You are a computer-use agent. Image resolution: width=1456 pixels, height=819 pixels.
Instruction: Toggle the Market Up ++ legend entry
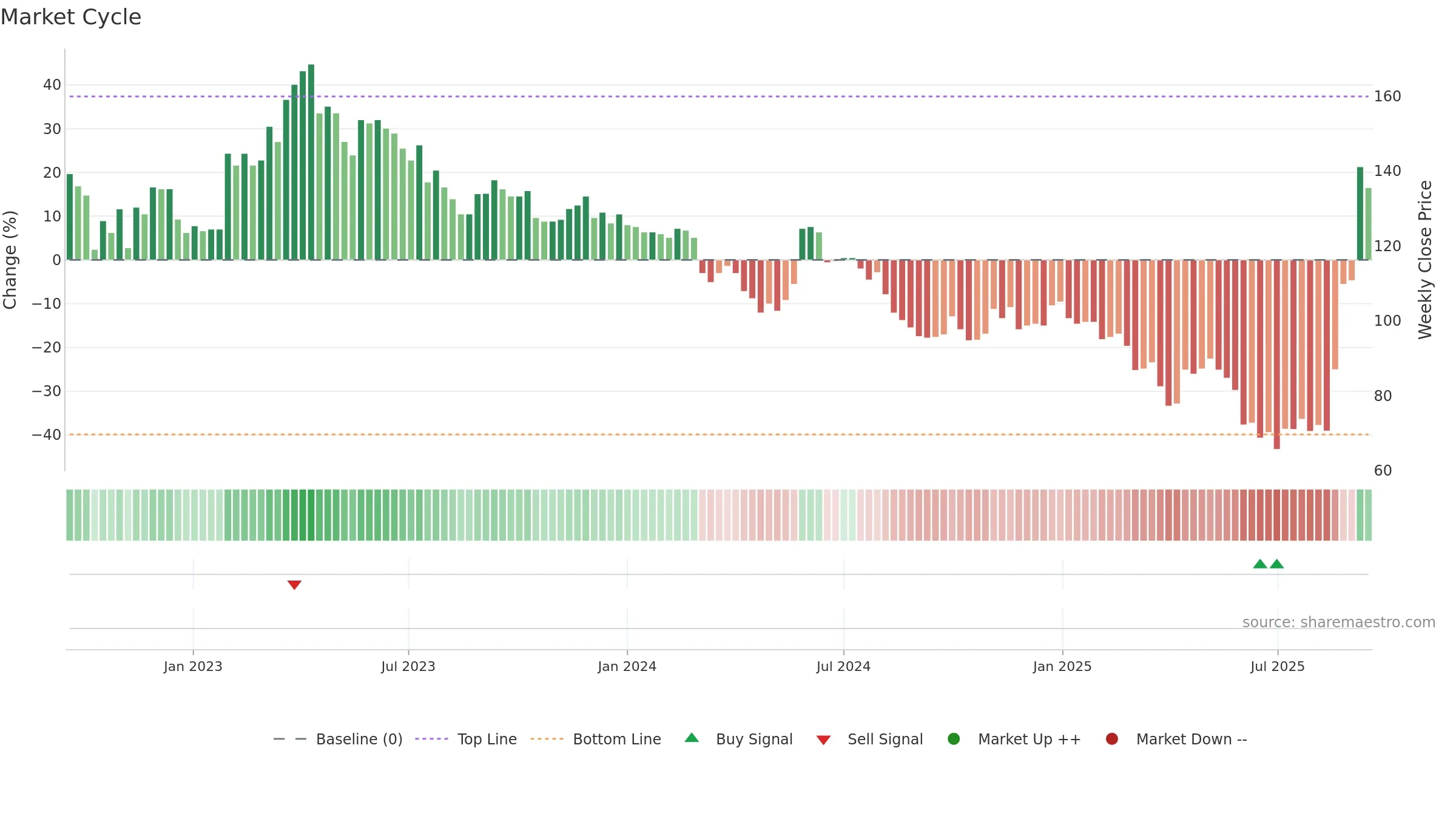(x=1014, y=739)
